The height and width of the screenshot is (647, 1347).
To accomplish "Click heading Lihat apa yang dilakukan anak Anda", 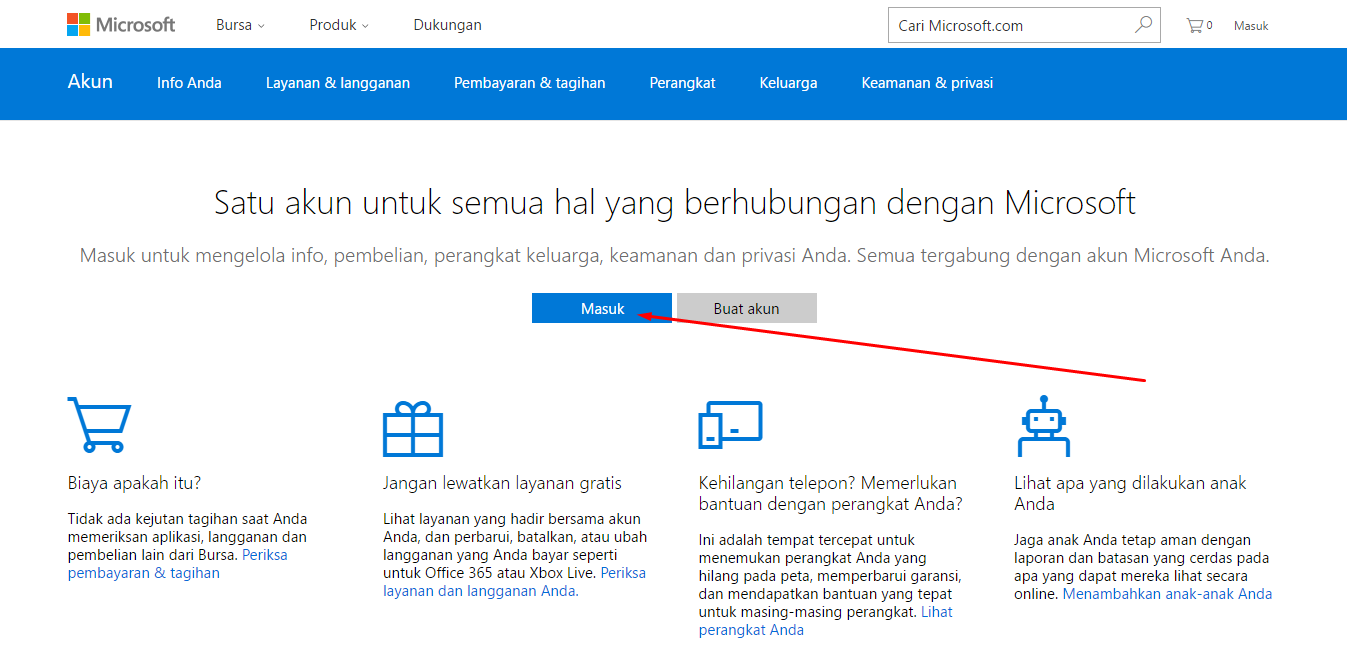I will 1131,493.
